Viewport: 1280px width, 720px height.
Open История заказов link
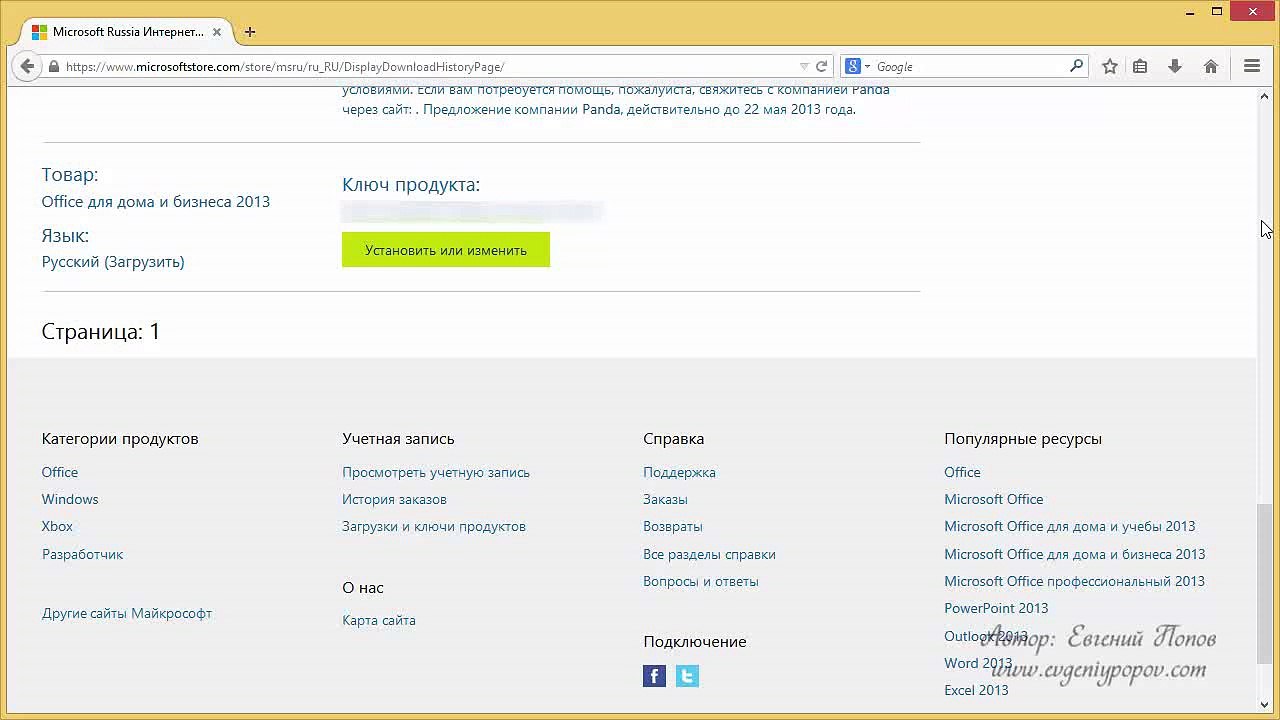click(394, 499)
